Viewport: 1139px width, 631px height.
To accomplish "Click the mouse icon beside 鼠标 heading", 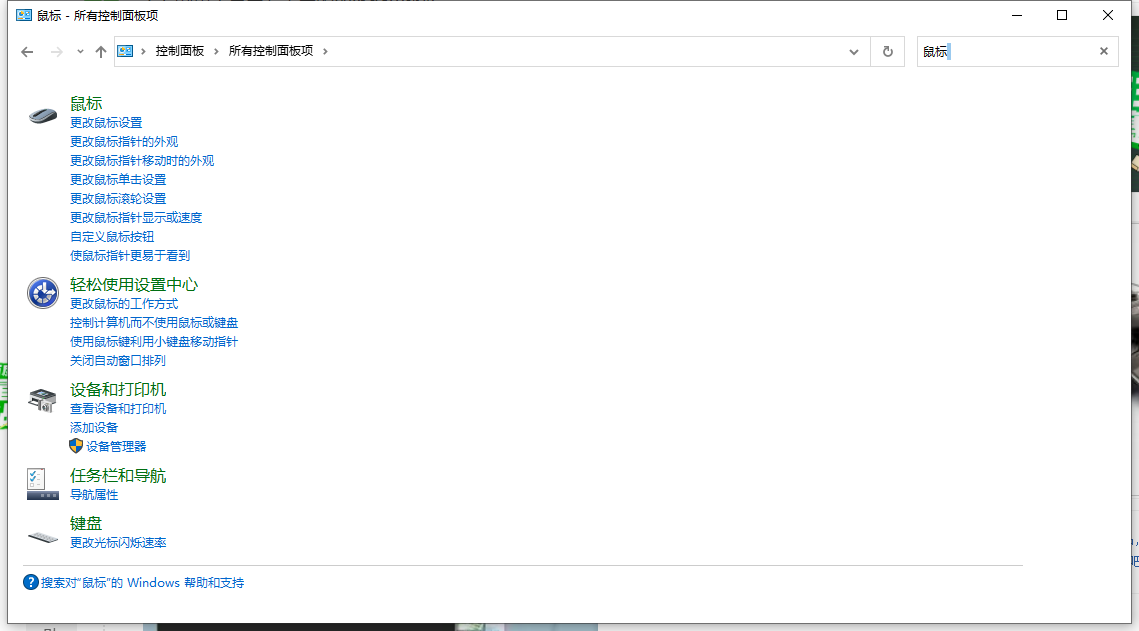I will click(43, 114).
